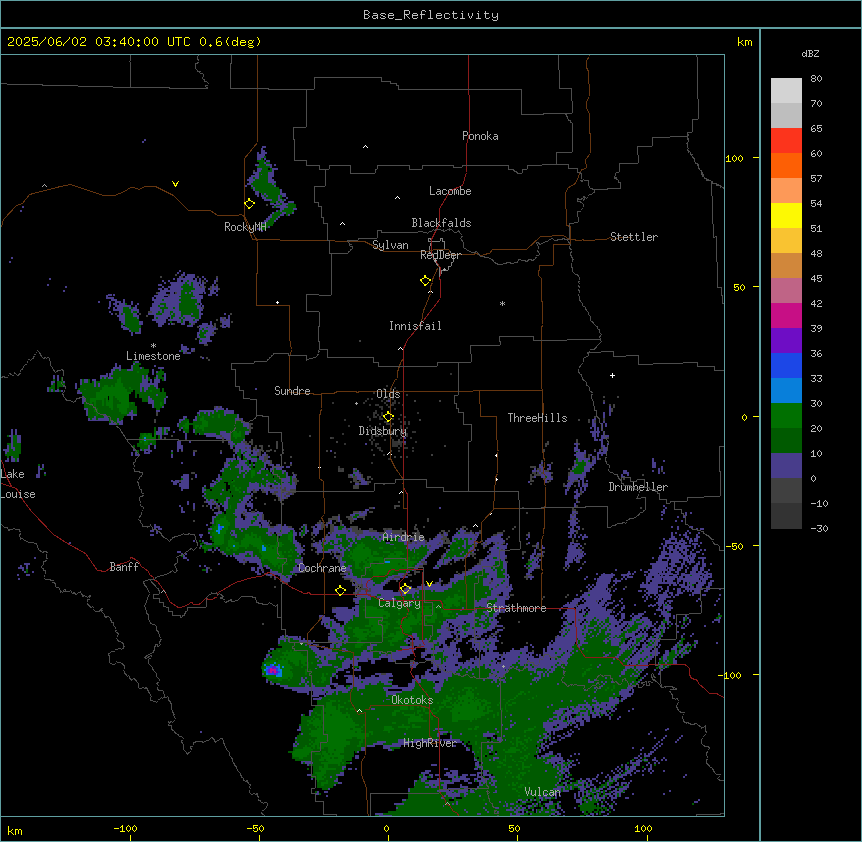862x842 pixels.
Task: Click the Base_Reflectivity title
Action: point(431,15)
